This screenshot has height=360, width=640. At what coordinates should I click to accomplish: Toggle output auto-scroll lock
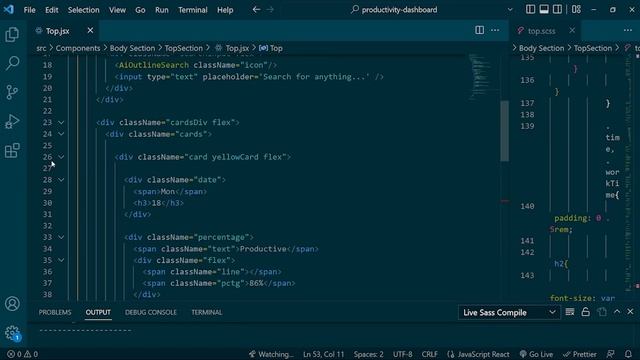coord(586,312)
